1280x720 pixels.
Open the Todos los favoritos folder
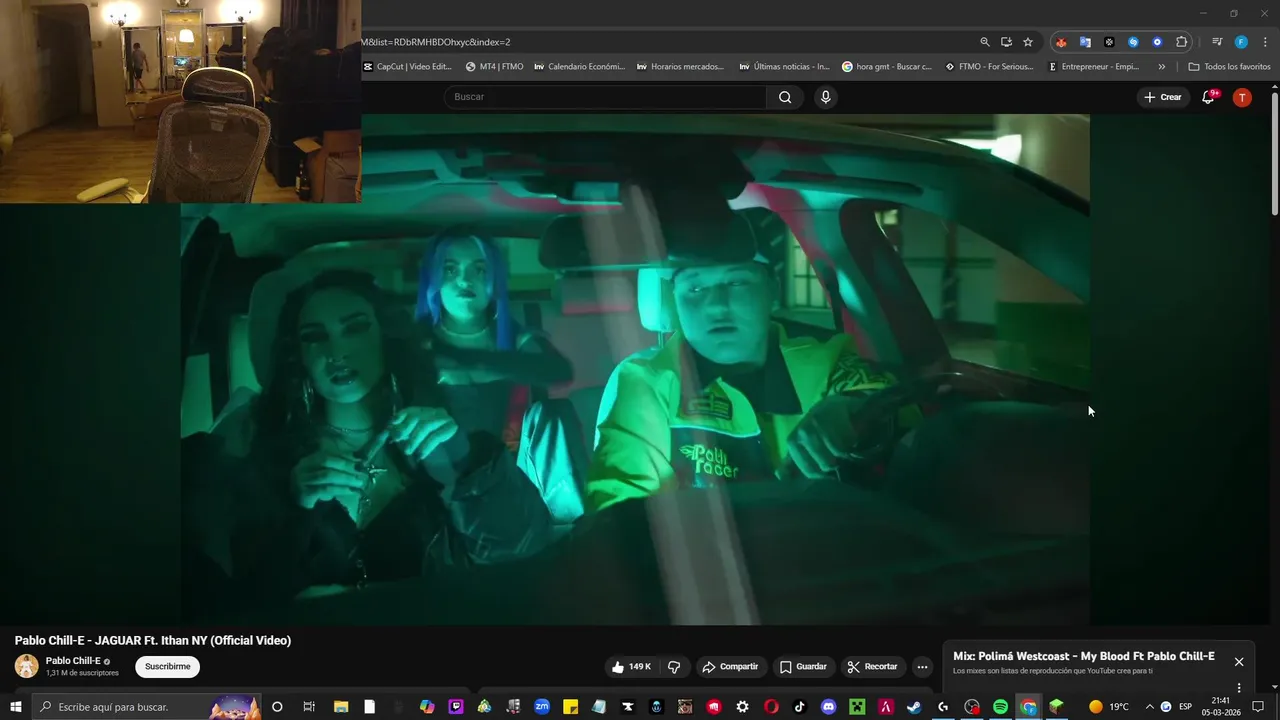click(x=1229, y=67)
